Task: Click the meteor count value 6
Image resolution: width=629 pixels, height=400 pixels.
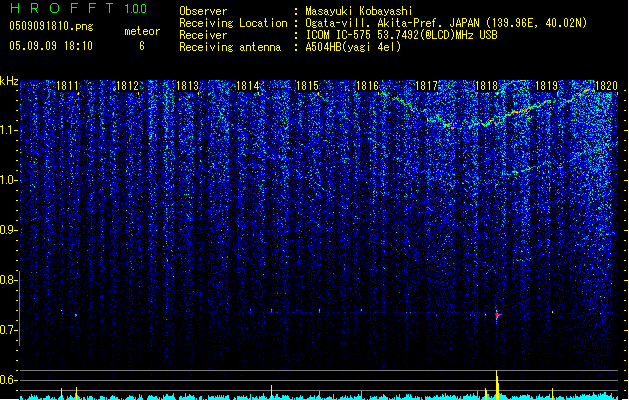Action: [142, 46]
